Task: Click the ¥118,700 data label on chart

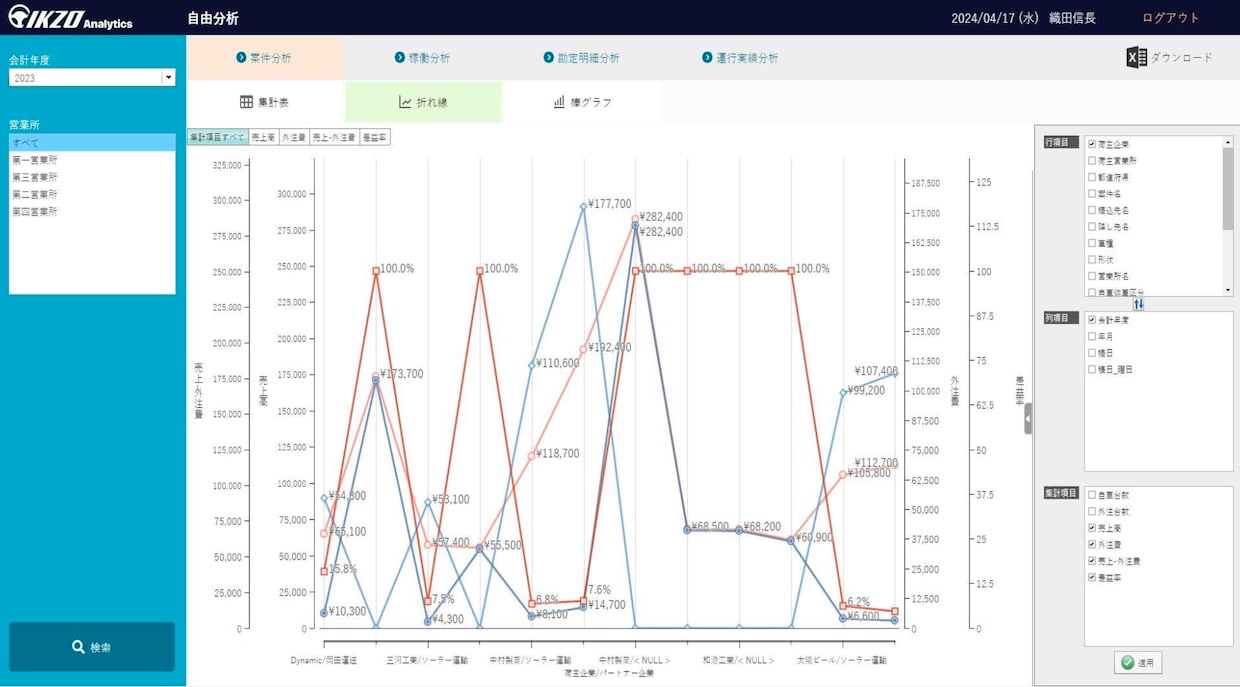Action: coord(557,453)
